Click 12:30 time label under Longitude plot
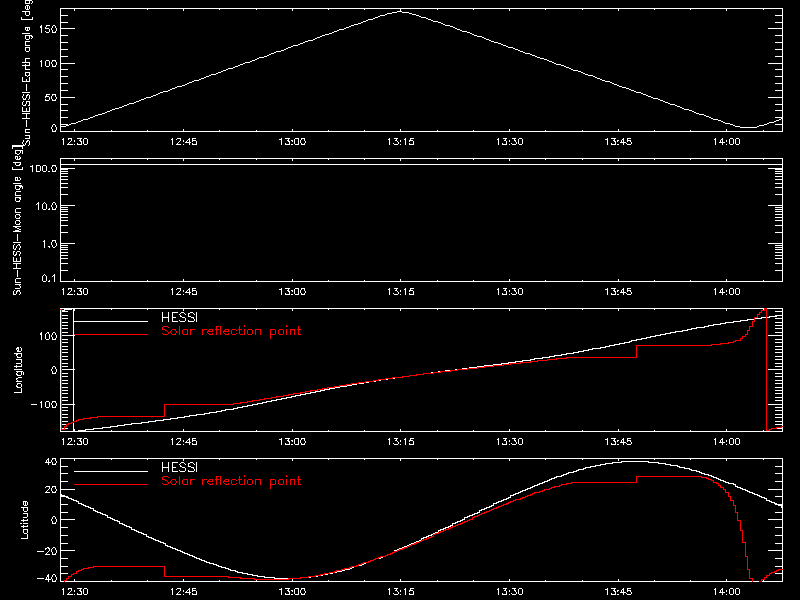This screenshot has width=800, height=600. click(x=74, y=442)
